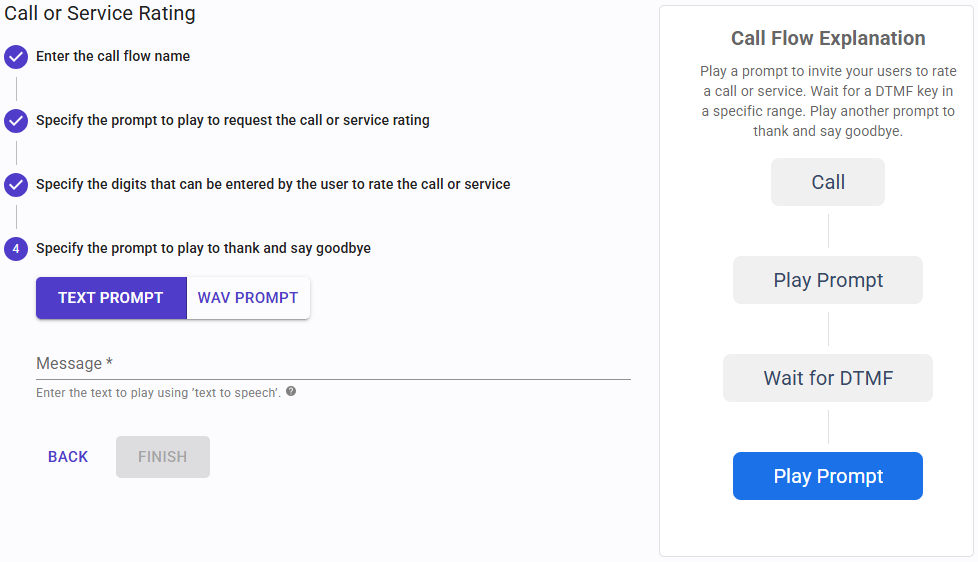Click the 'thank and say goodbye' step label
978x562 pixels.
(203, 249)
